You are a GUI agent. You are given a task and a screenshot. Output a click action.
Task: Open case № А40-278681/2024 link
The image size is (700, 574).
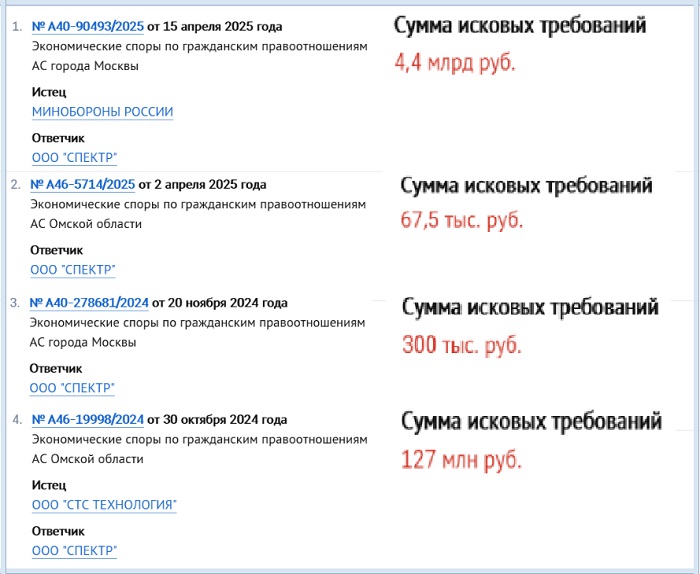(89, 303)
